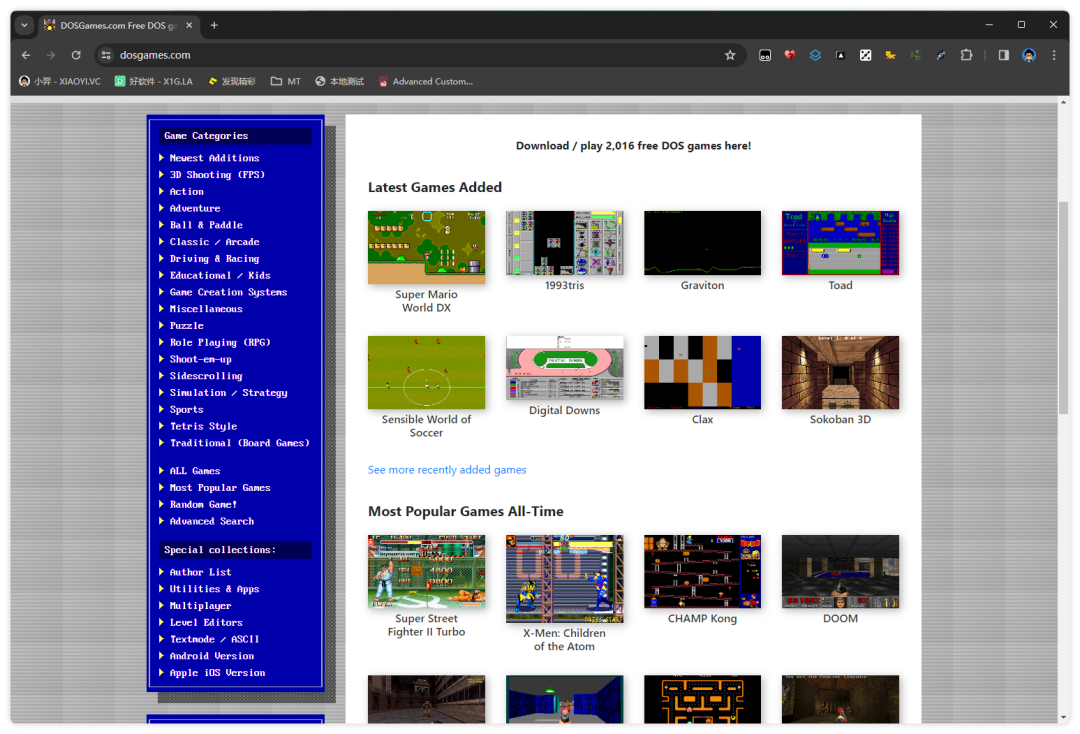Expand the tab search dropdown arrow
Viewport: 1080px width, 734px height.
(25, 25)
